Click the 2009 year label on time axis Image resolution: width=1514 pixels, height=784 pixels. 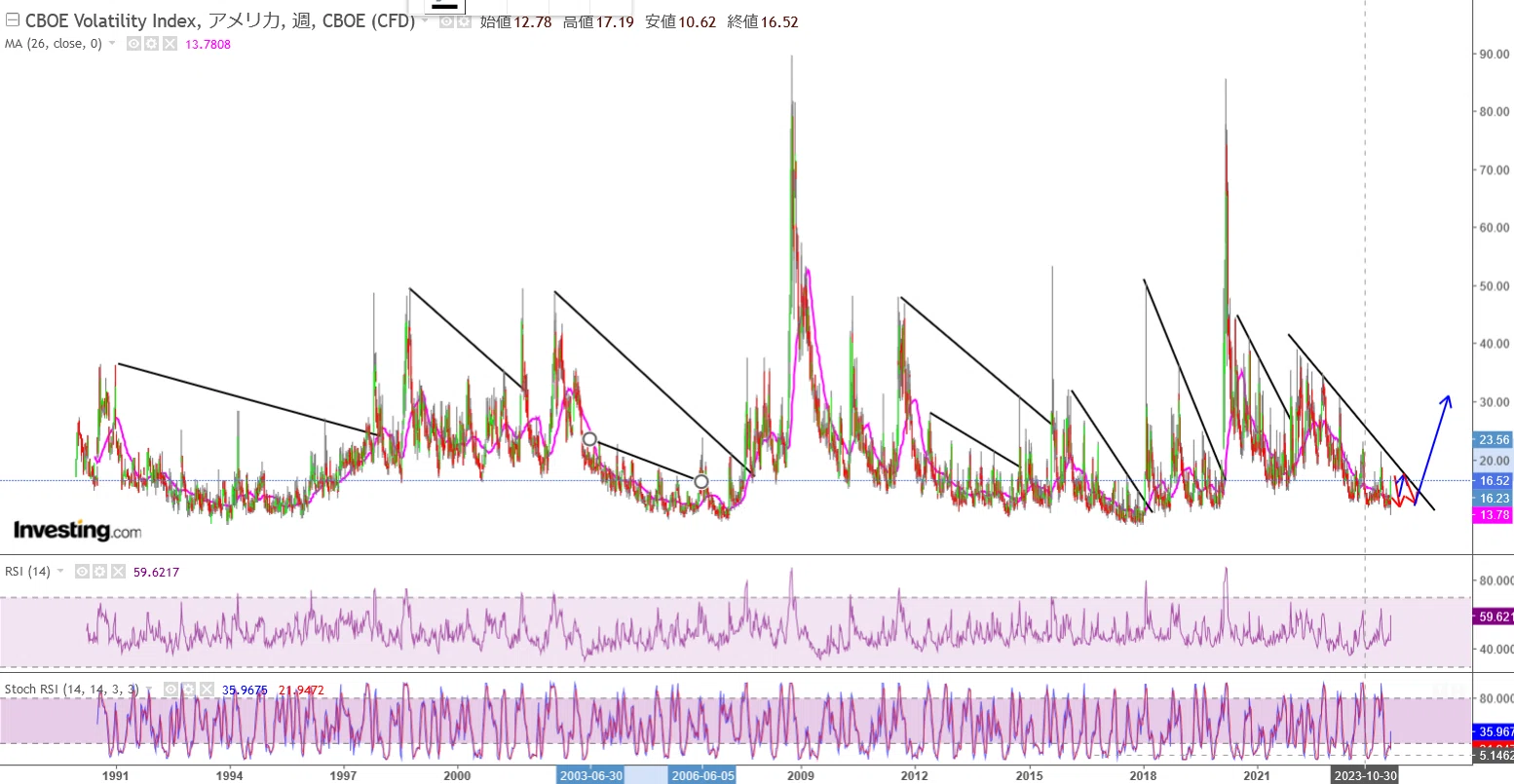pos(801,775)
